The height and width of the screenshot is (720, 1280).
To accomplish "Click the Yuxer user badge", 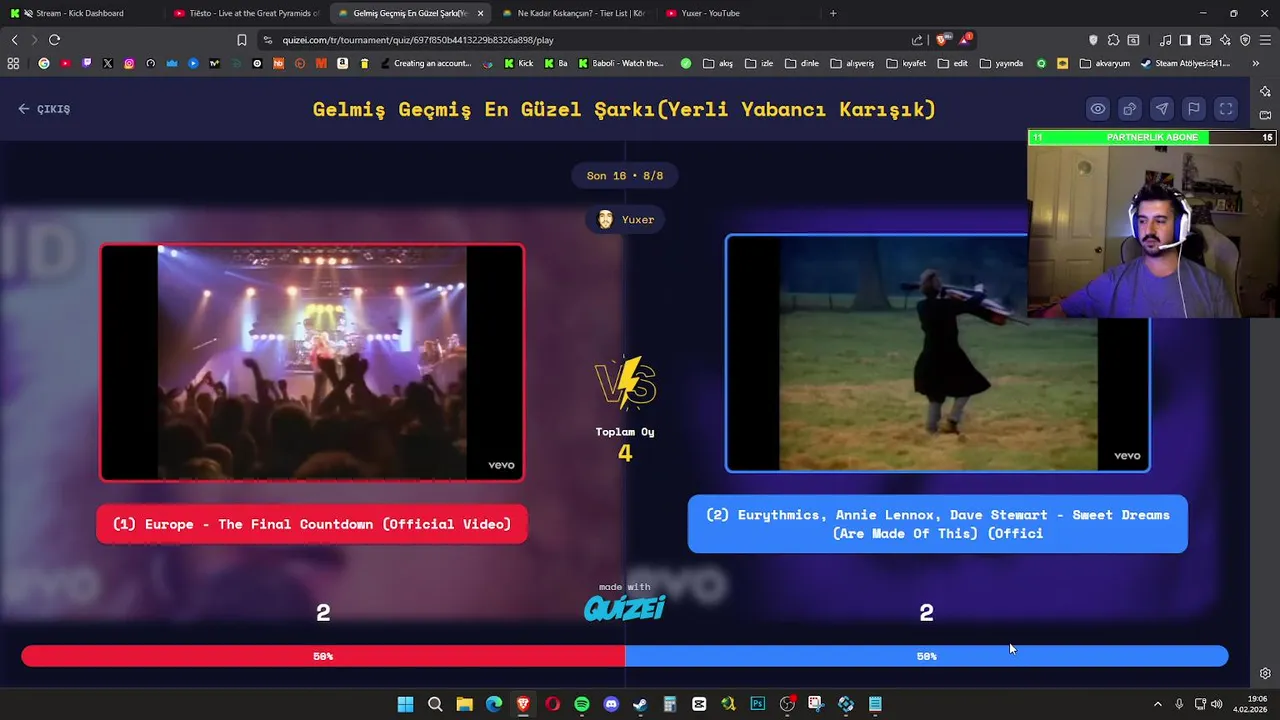I will 626,220.
